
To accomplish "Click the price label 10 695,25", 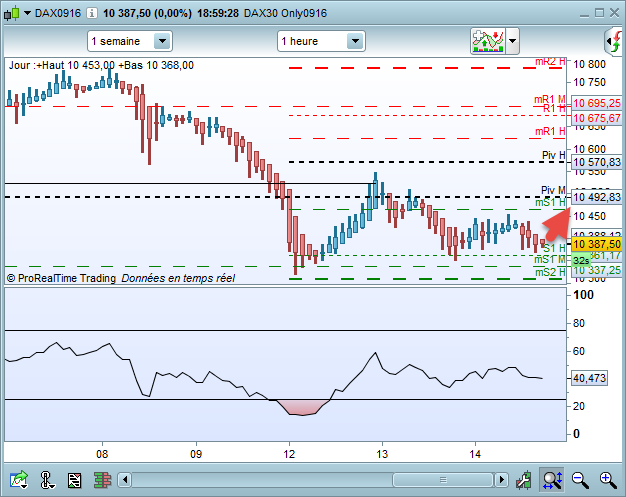I will 597,103.
